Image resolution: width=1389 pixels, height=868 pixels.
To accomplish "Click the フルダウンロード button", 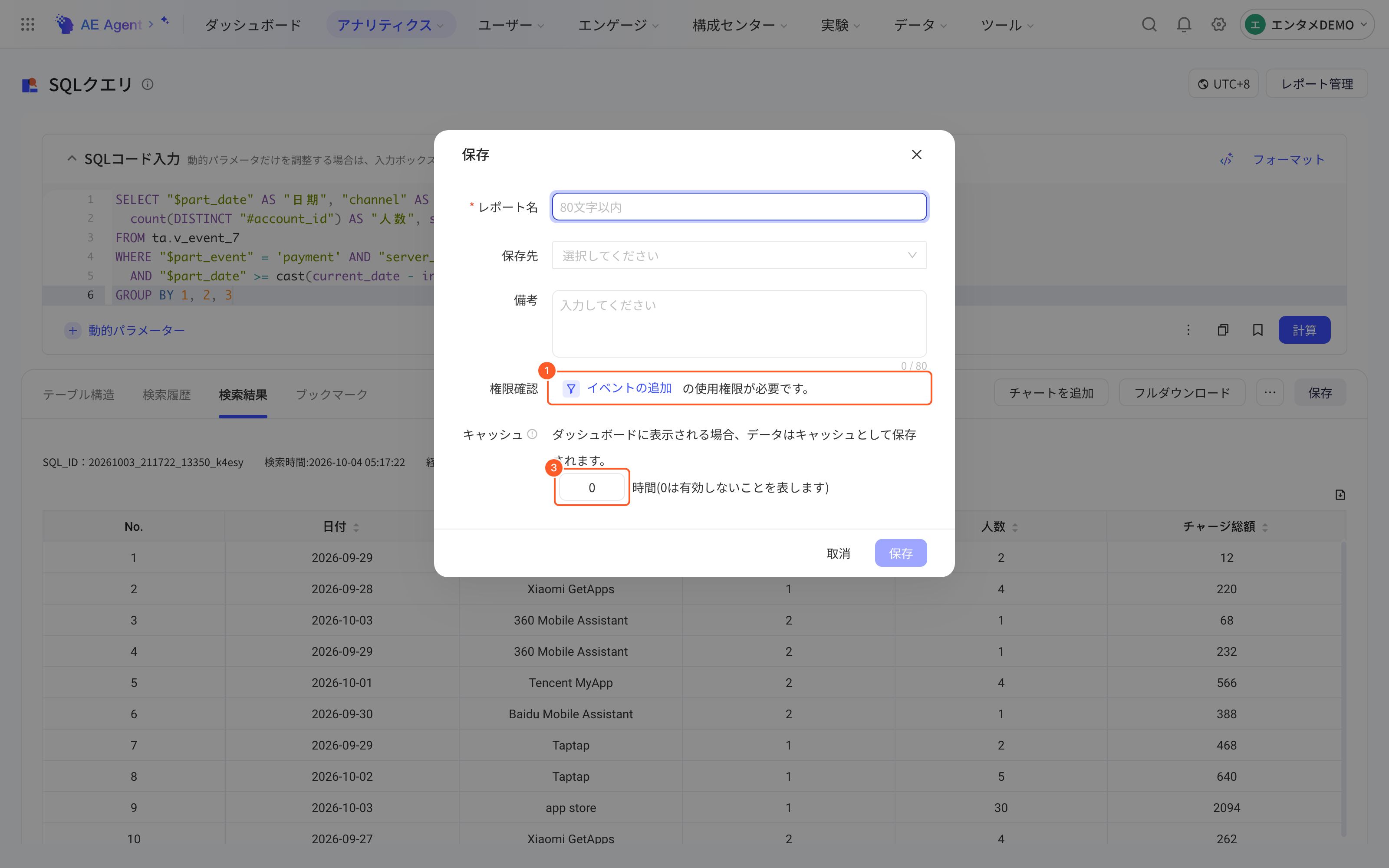I will click(1182, 393).
